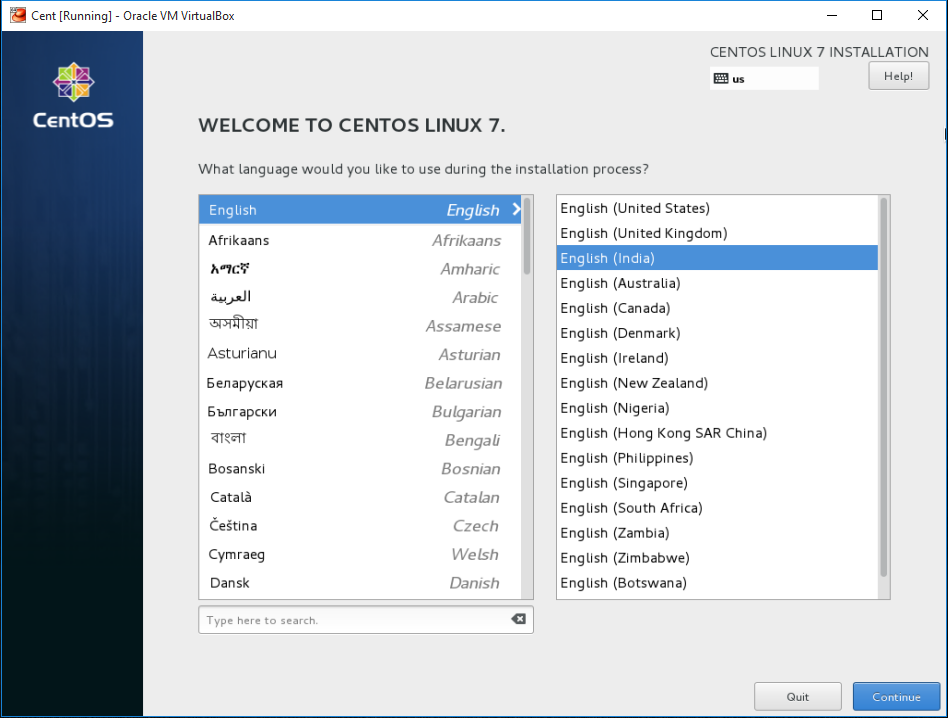
Task: Choose English (United Kingdom) locale
Action: pyautogui.click(x=717, y=233)
